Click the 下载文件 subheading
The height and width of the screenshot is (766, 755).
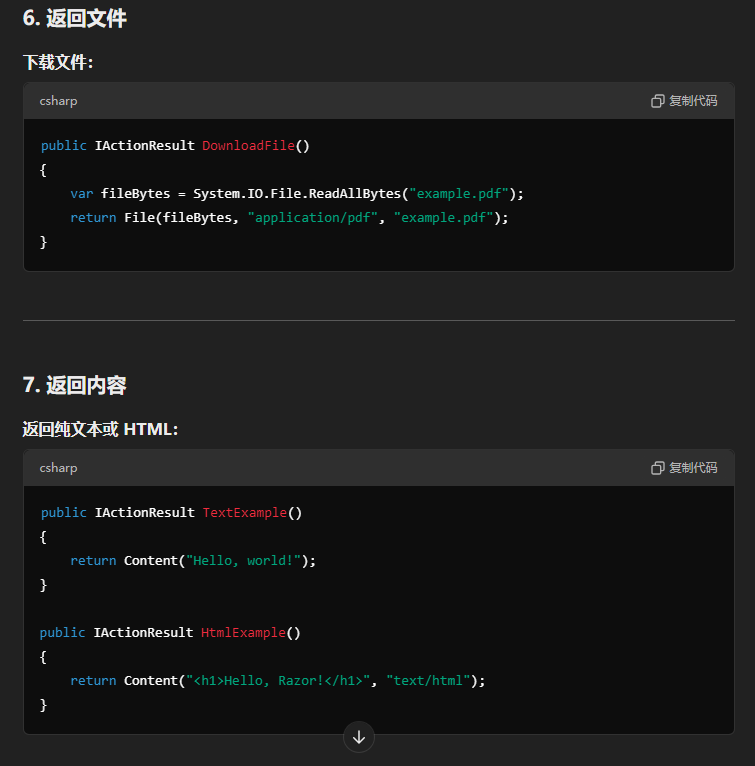(58, 63)
